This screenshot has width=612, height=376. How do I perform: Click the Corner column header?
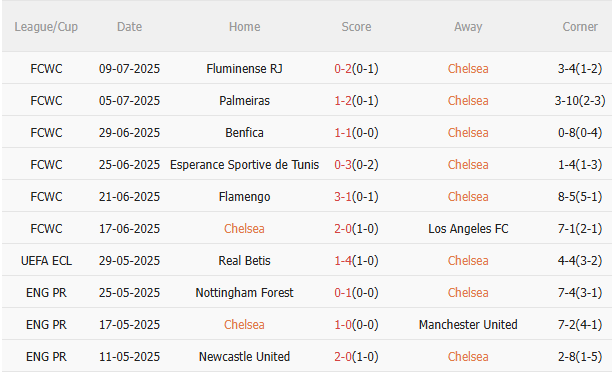click(580, 27)
